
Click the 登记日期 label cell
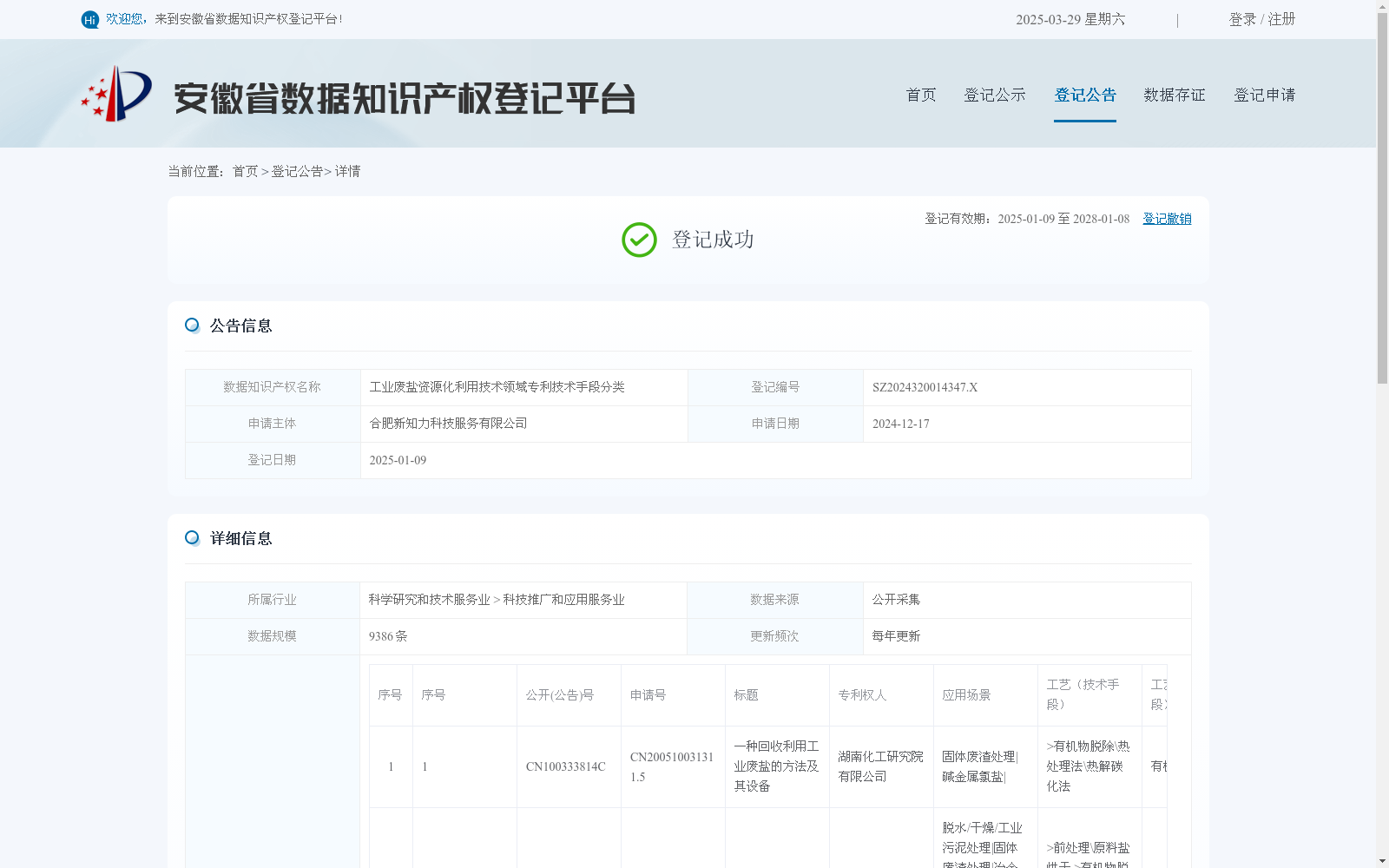[x=273, y=460]
